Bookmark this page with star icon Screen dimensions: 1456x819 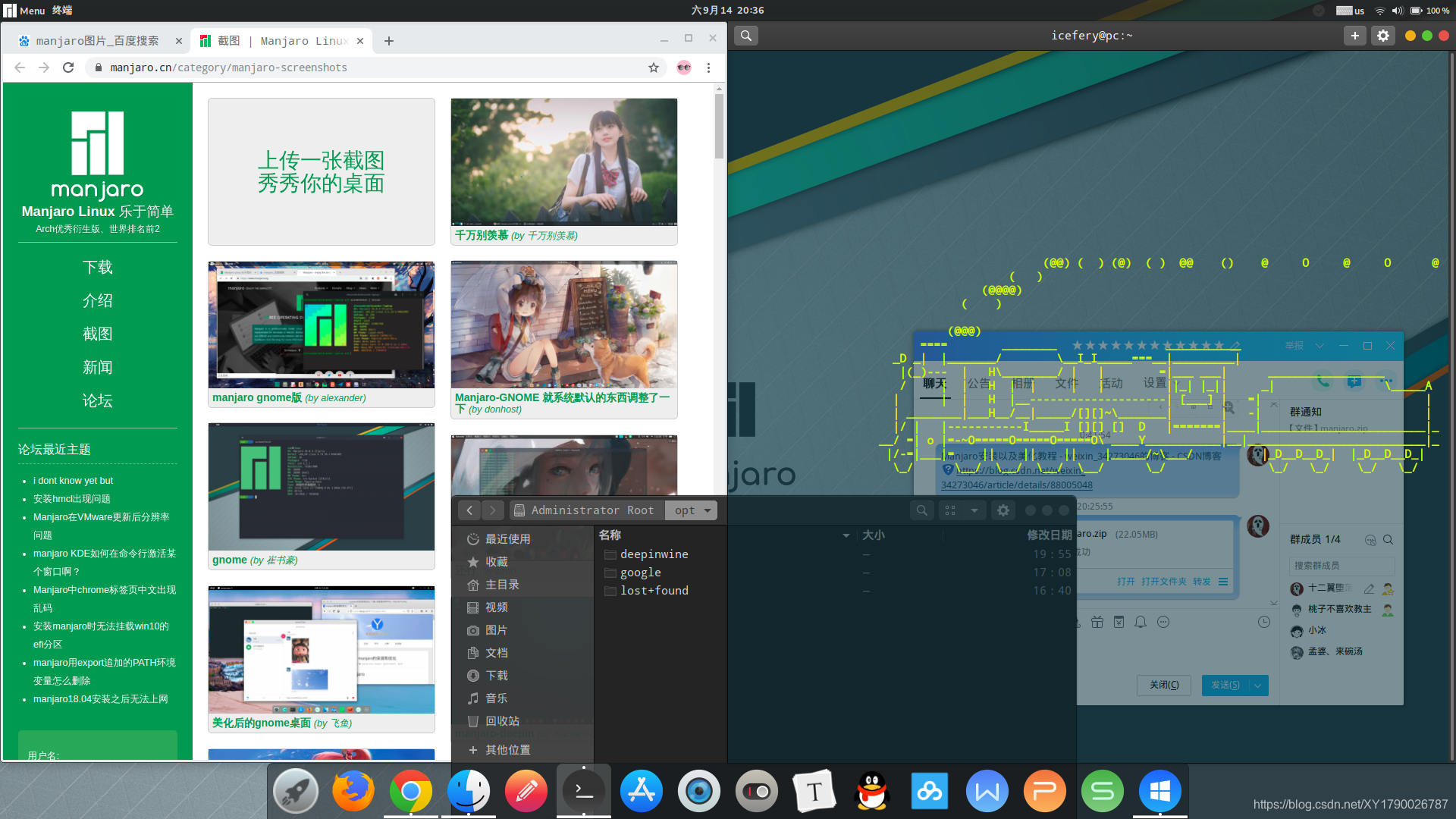[654, 67]
